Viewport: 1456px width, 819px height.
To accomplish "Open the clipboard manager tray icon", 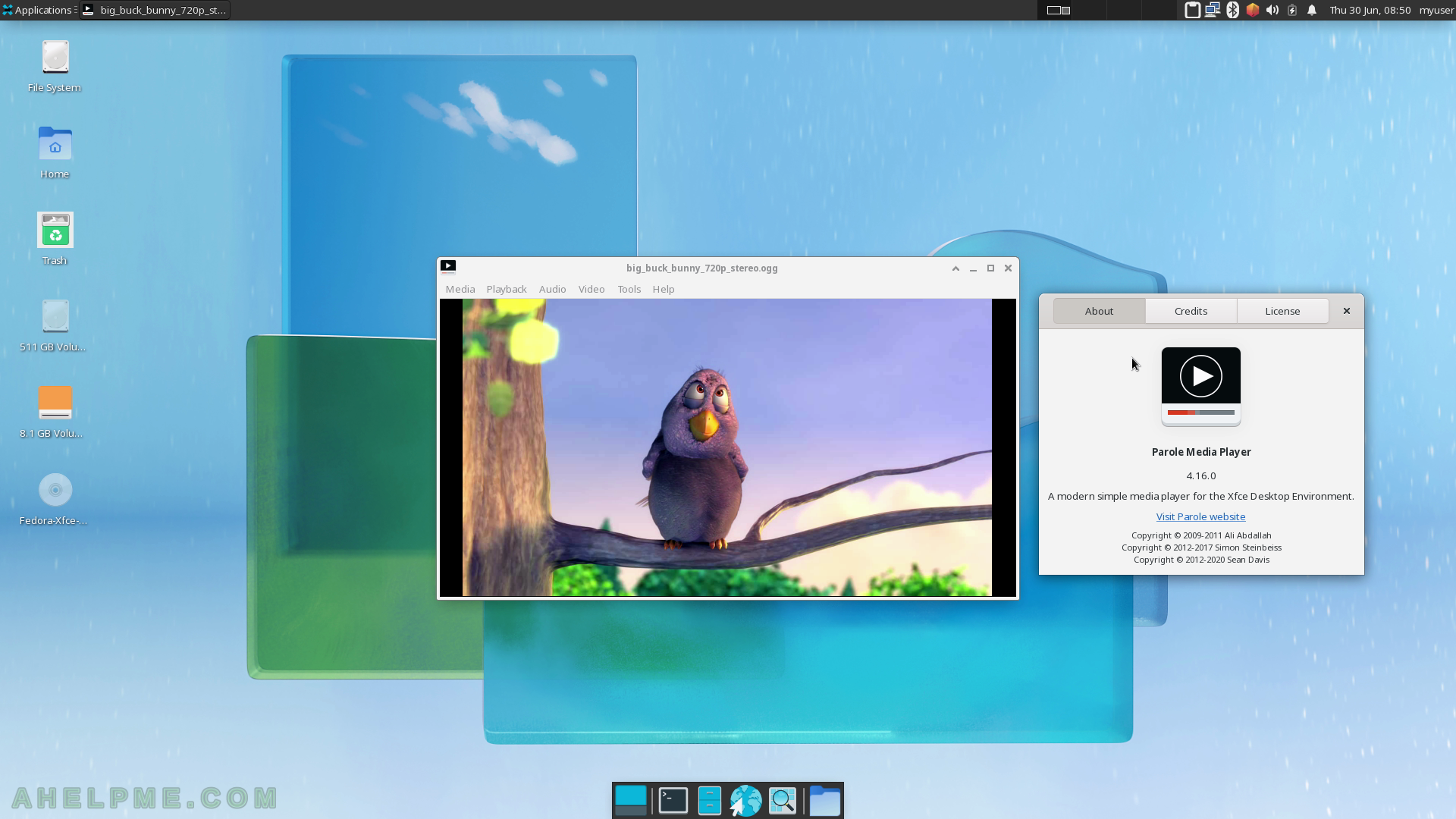I will [x=1192, y=10].
